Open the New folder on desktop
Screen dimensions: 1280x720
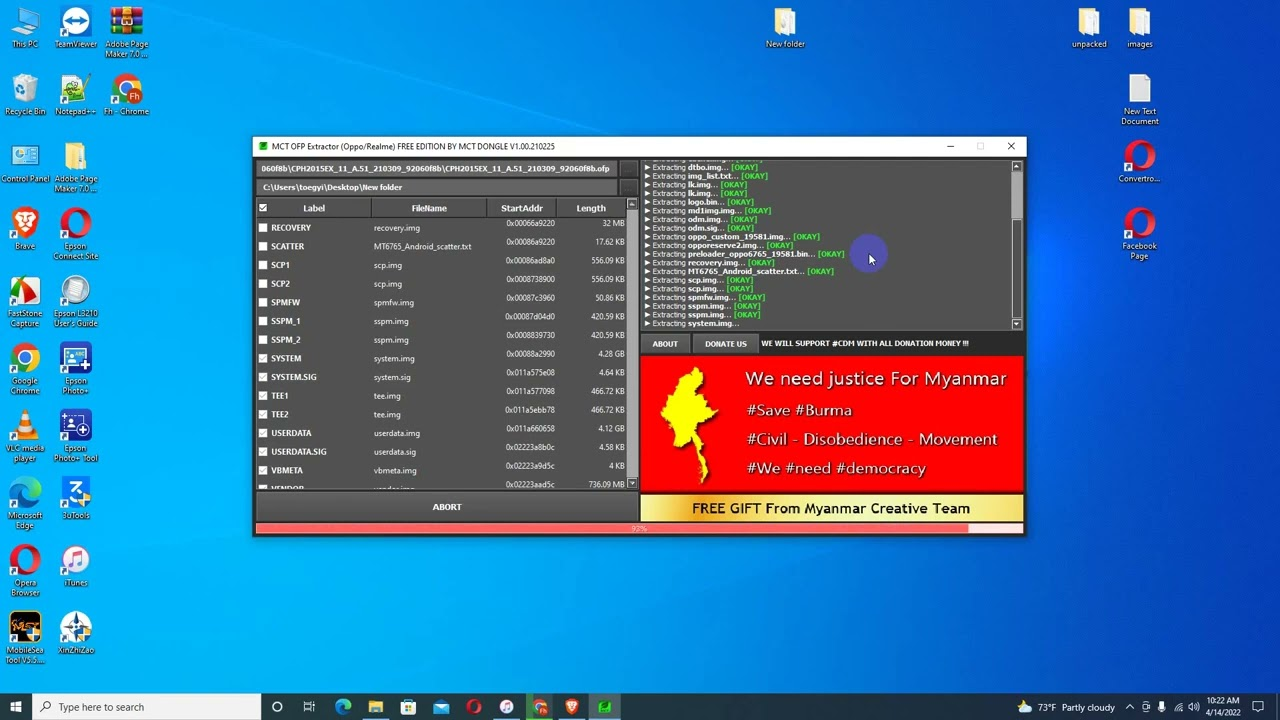(785, 27)
